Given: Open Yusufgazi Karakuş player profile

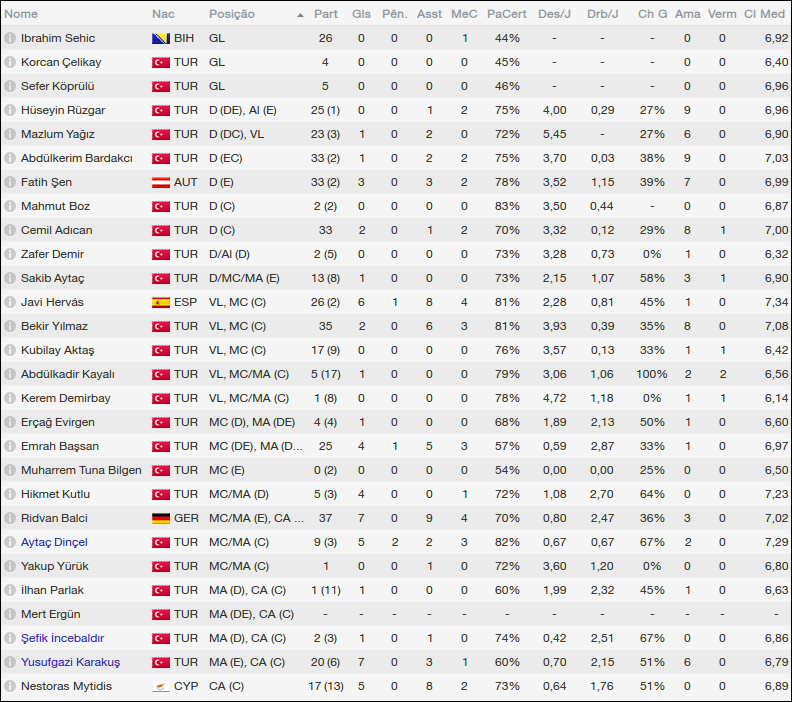Looking at the screenshot, I should 70,662.
